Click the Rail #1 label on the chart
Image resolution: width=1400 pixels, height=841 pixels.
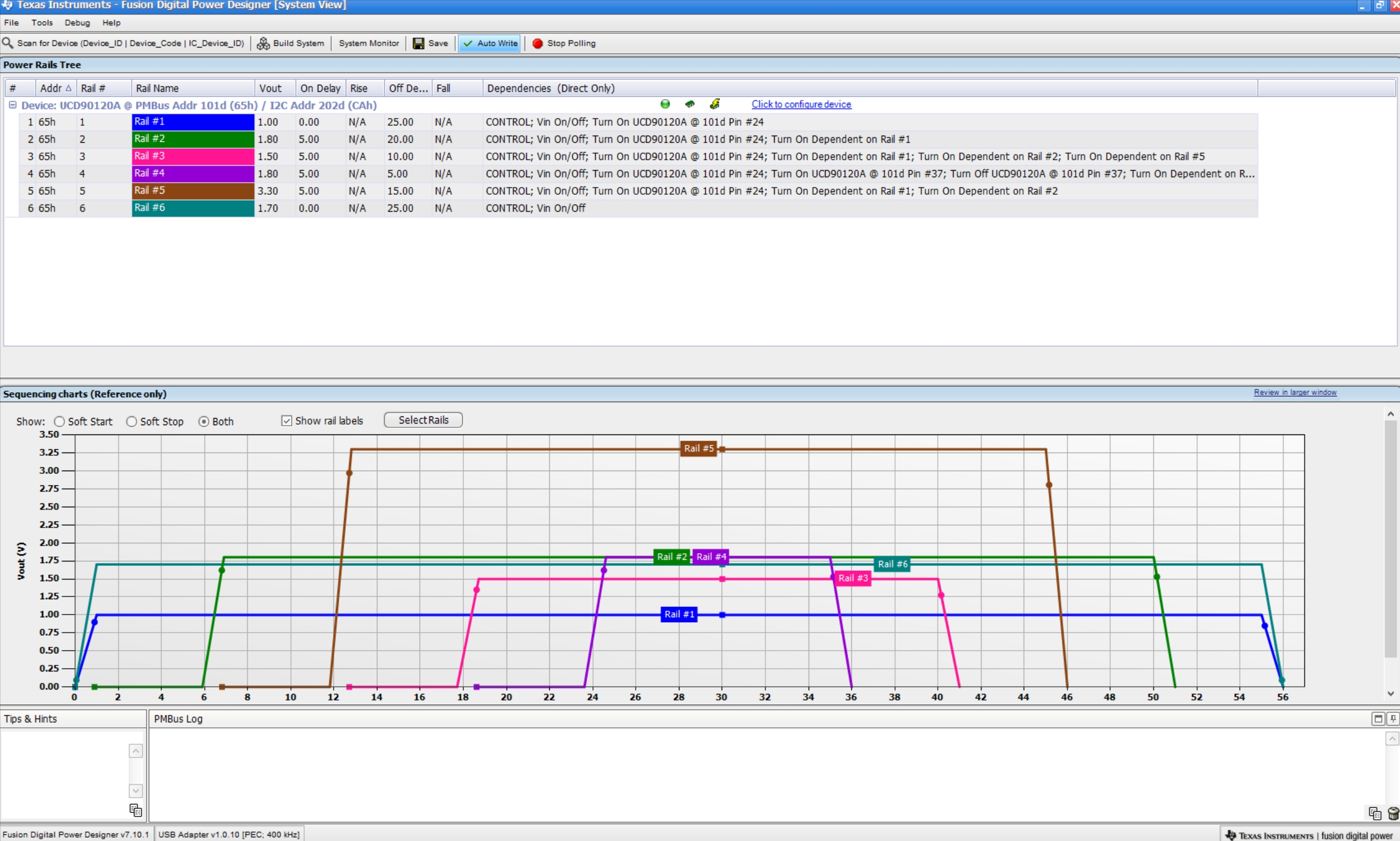pyautogui.click(x=679, y=614)
